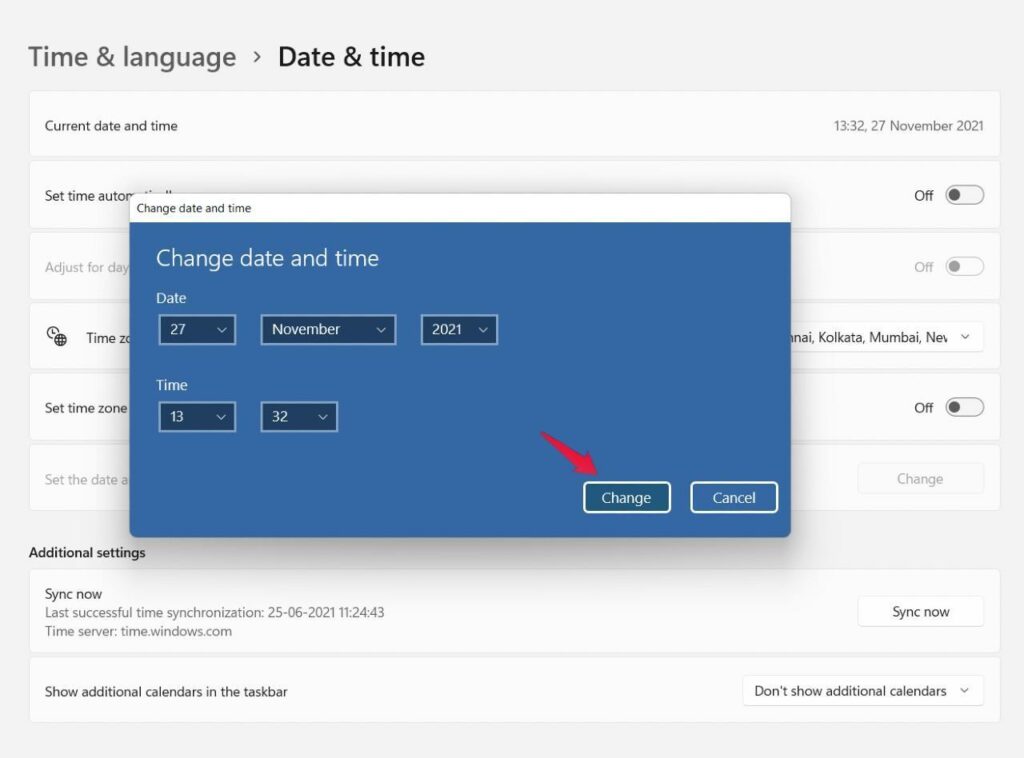
Task: Open the additional calendars dropdown
Action: click(x=862, y=690)
